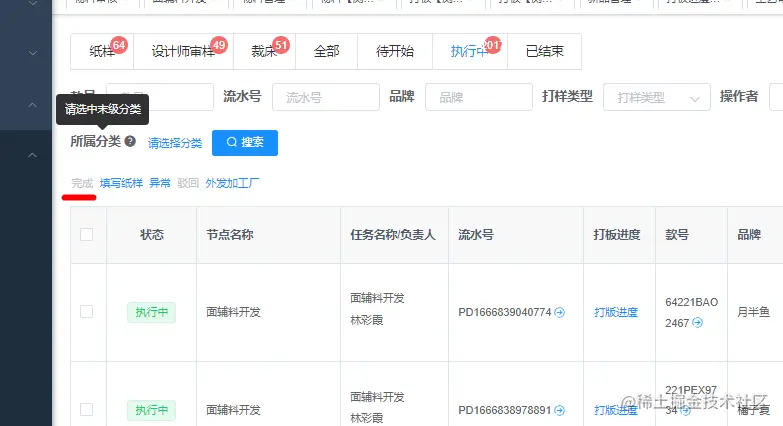Click the 填写纸样 action link

coord(121,183)
